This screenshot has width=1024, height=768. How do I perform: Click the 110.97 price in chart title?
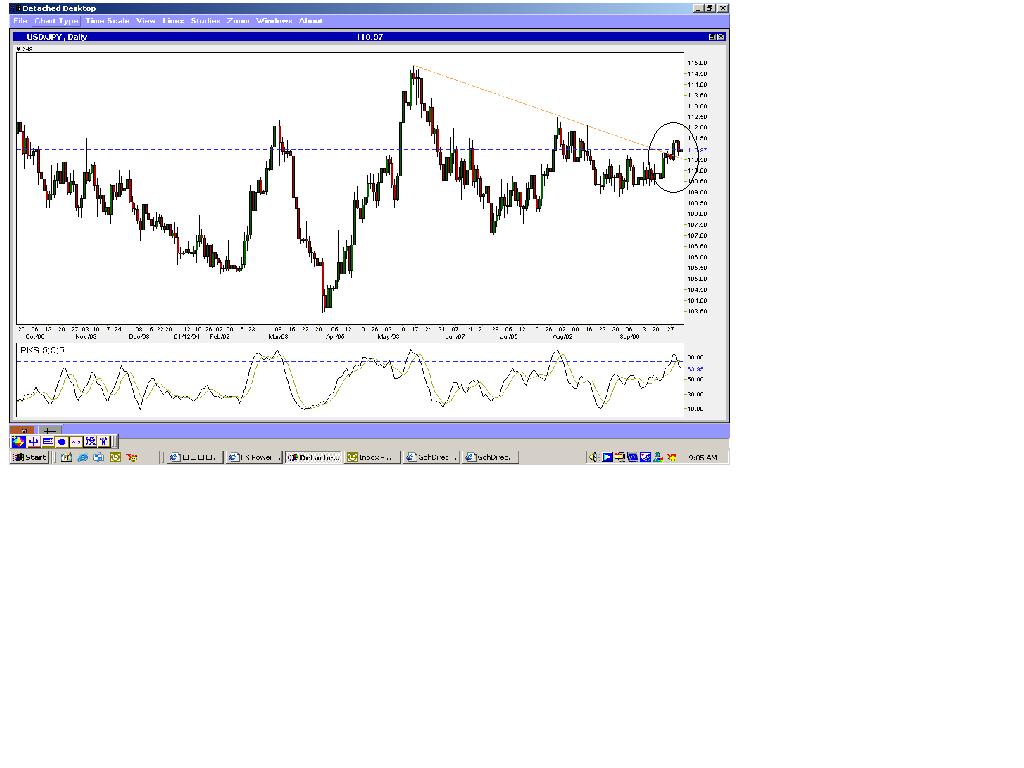[x=370, y=37]
